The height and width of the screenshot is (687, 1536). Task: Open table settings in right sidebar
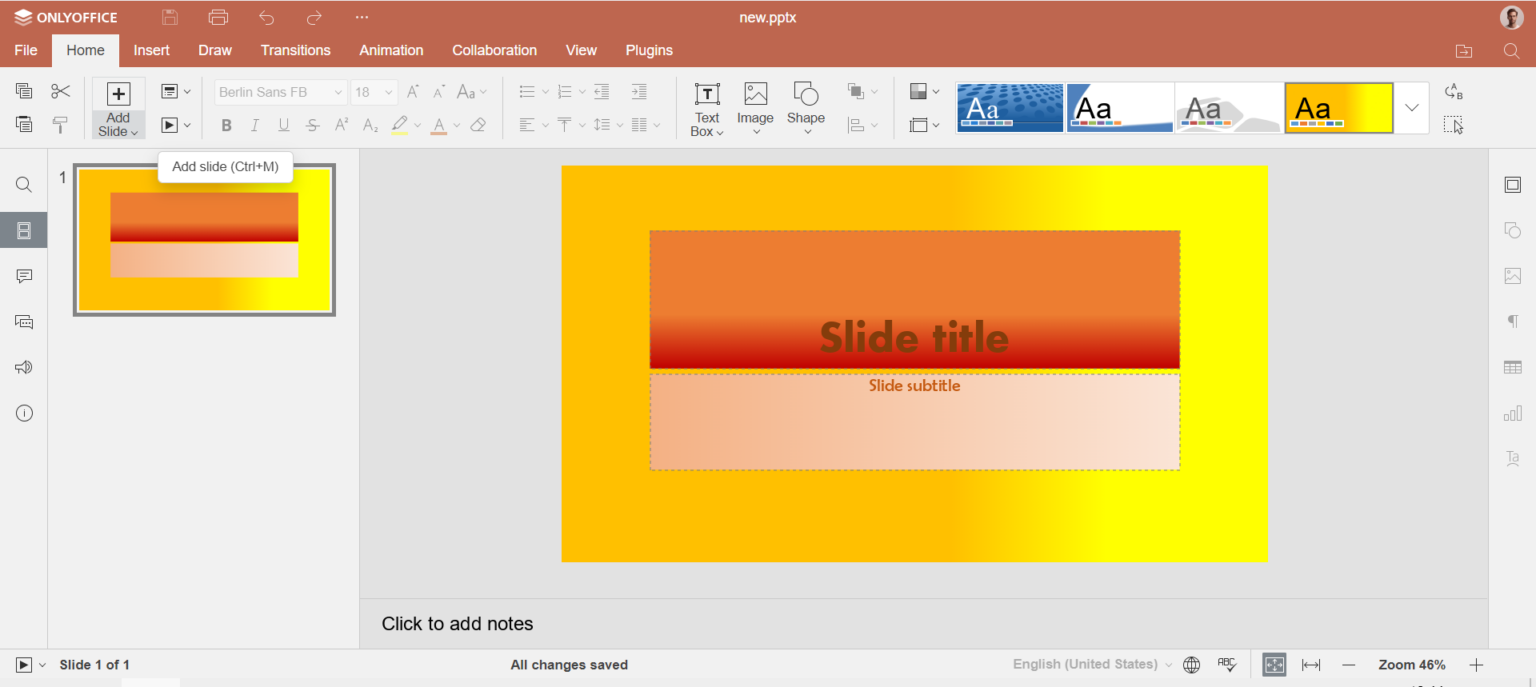(1512, 367)
